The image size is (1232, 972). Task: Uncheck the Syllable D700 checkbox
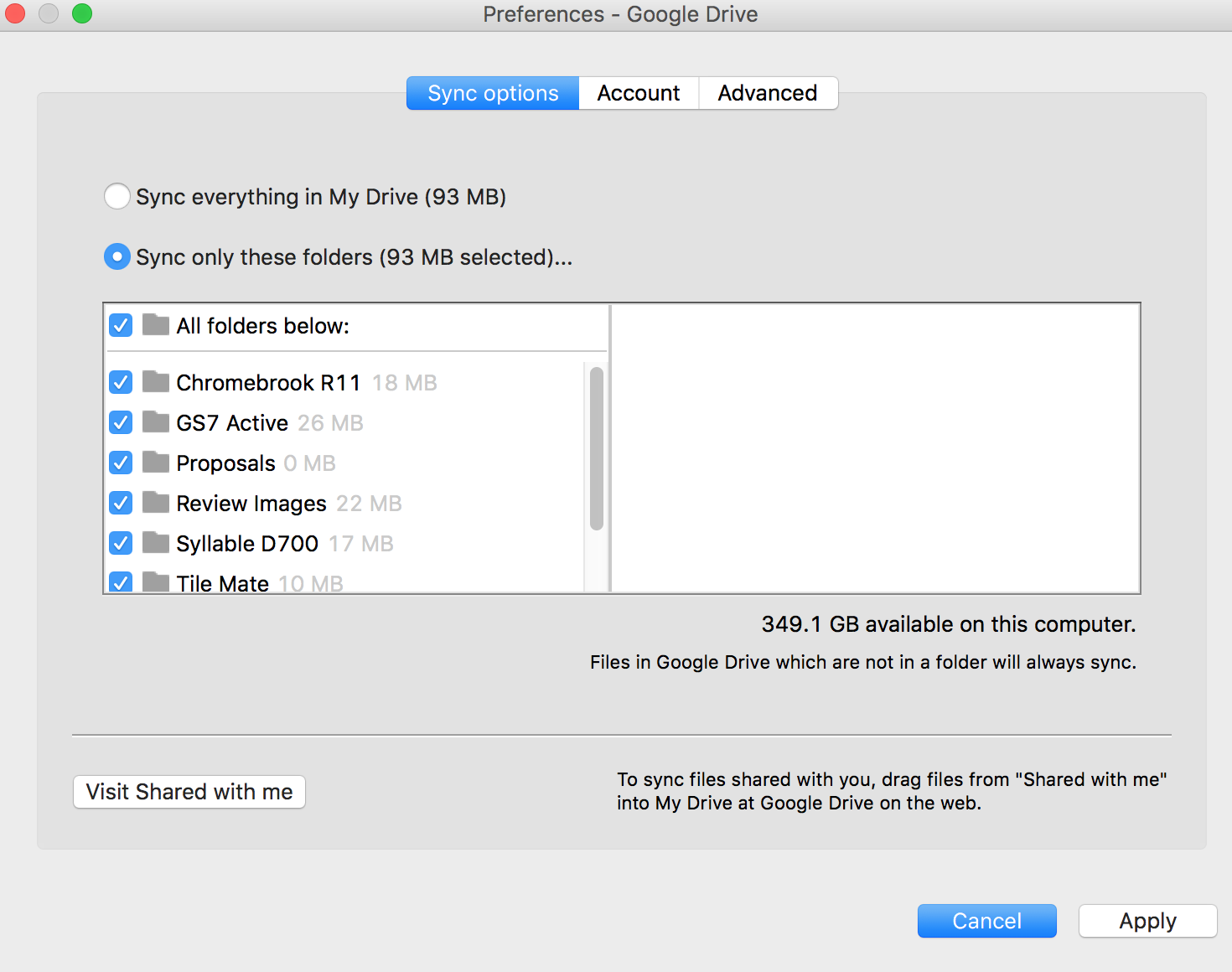[x=121, y=543]
